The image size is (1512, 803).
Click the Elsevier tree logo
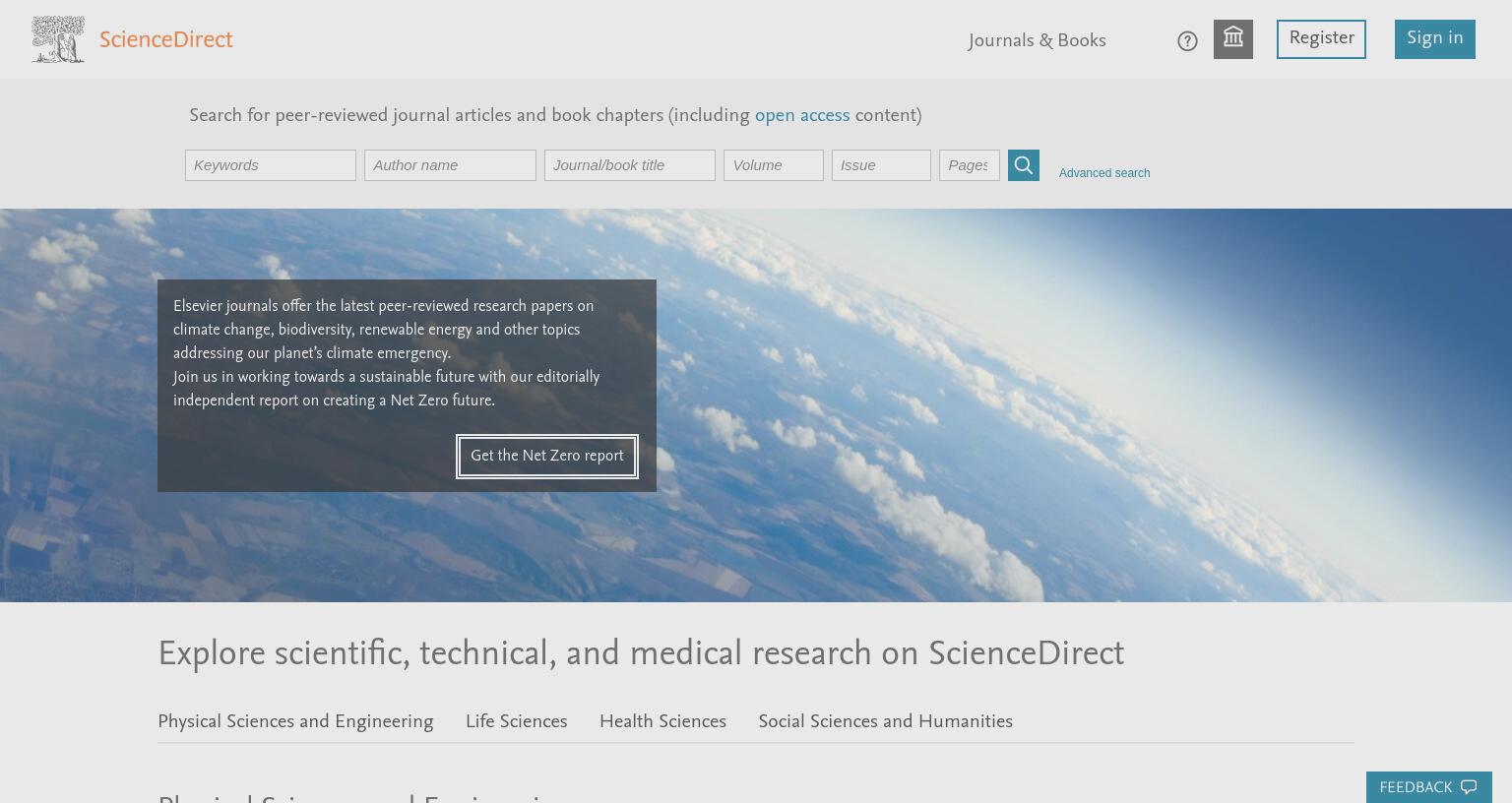58,39
